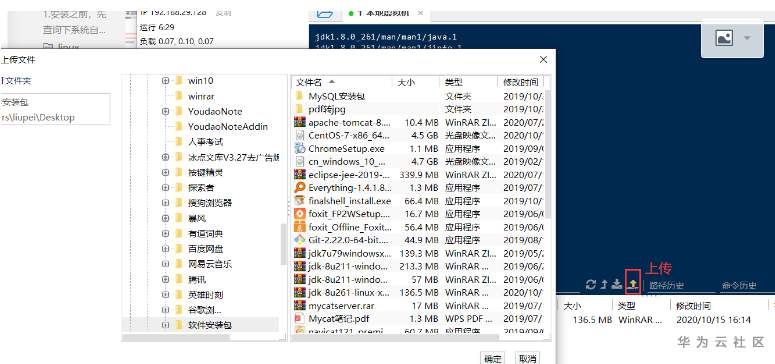Click the apache-tomcat-8 archive icon
This screenshot has width=775, height=364.
click(x=300, y=122)
